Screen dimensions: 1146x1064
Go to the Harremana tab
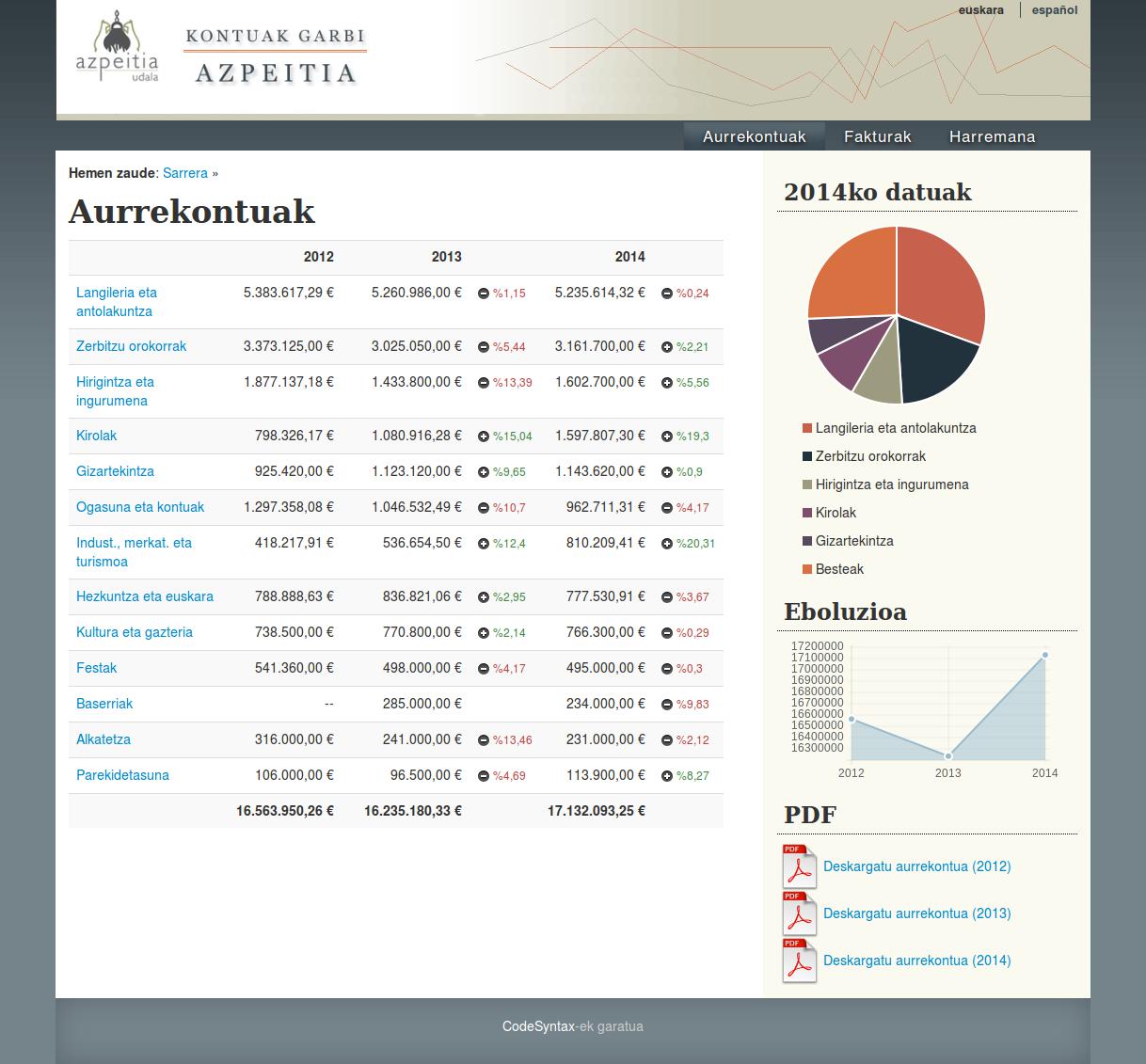click(992, 136)
